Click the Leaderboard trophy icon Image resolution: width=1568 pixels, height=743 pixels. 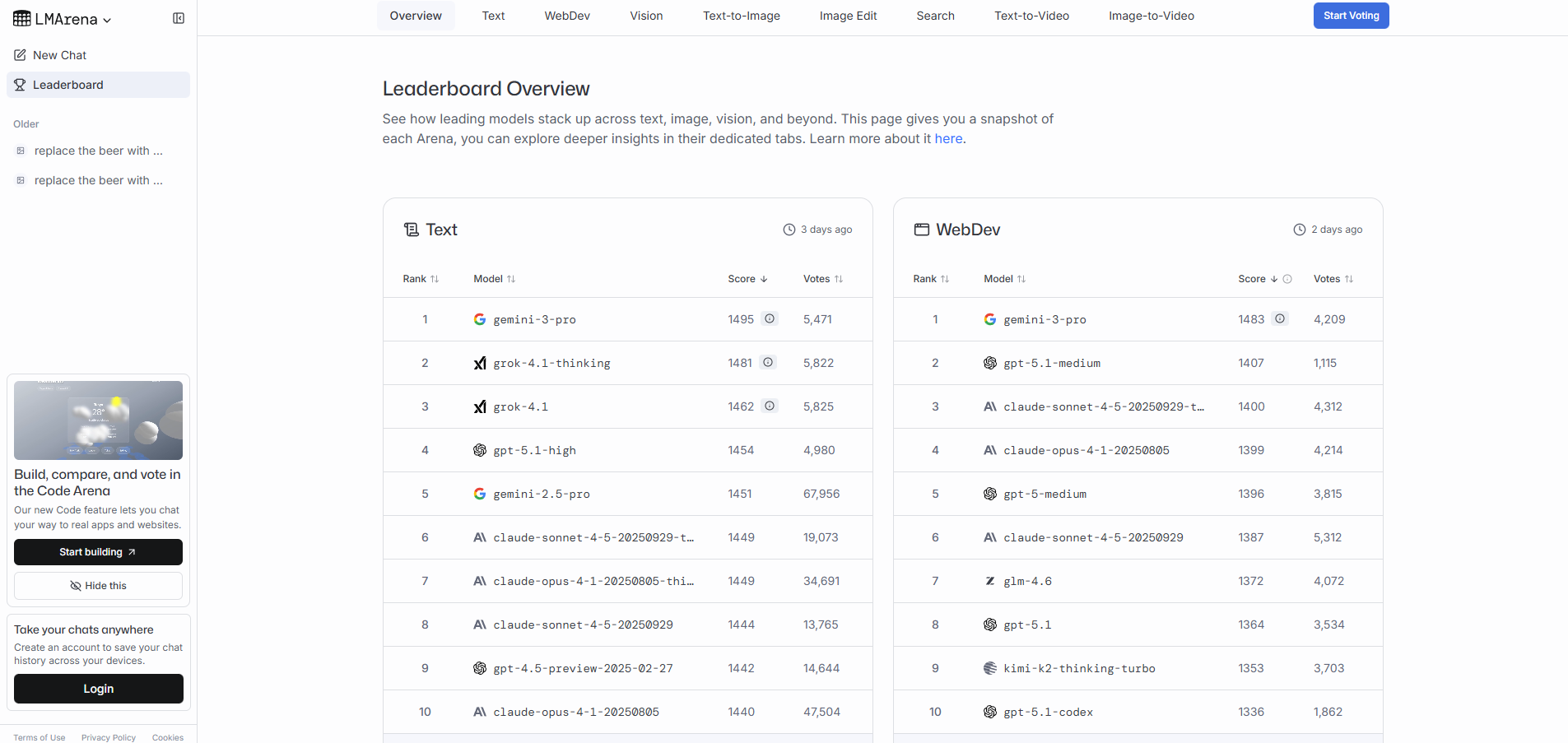pyautogui.click(x=20, y=85)
